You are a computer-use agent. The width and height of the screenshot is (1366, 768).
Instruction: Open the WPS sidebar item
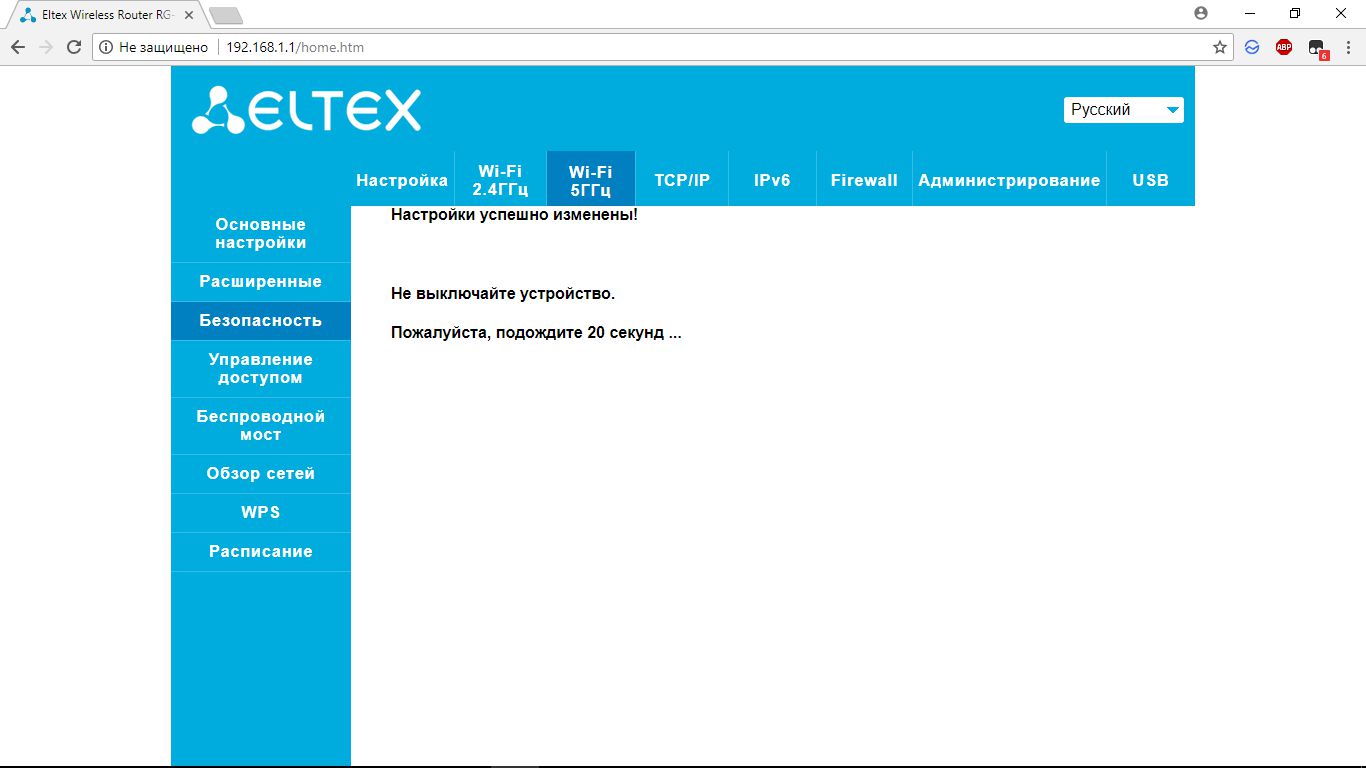tap(261, 513)
